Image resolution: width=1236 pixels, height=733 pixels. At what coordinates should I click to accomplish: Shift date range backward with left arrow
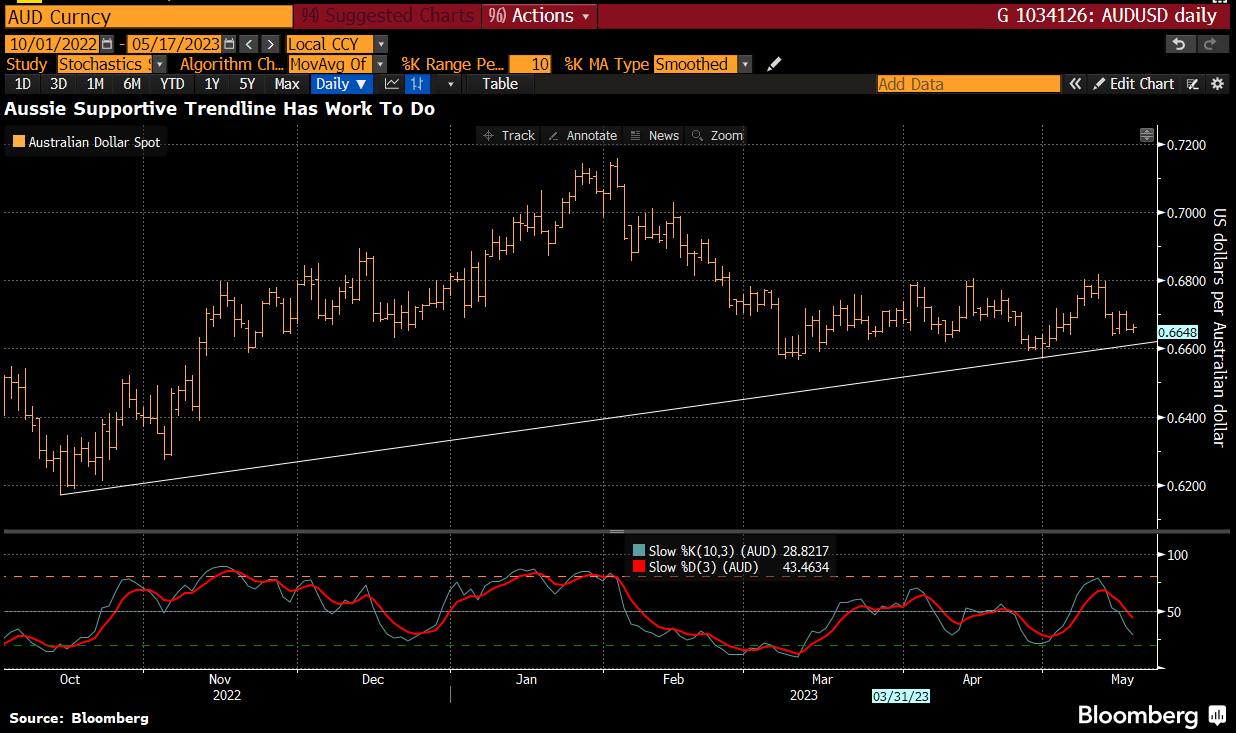[x=250, y=44]
